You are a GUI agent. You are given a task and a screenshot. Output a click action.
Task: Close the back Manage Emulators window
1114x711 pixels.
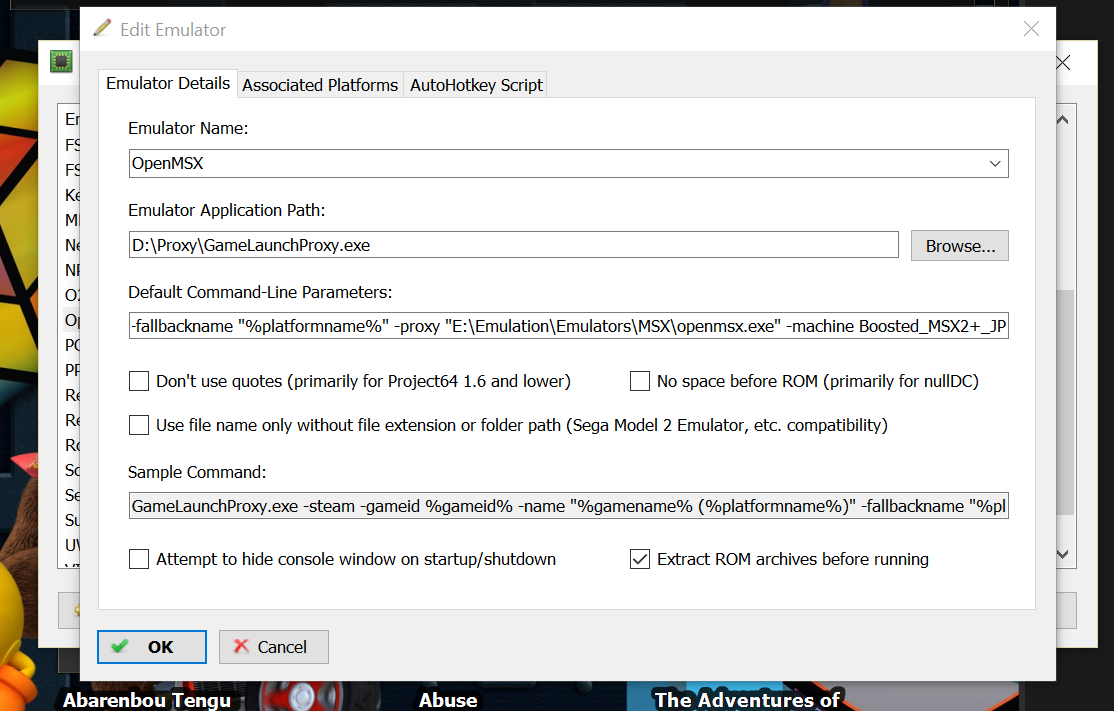coord(1064,63)
